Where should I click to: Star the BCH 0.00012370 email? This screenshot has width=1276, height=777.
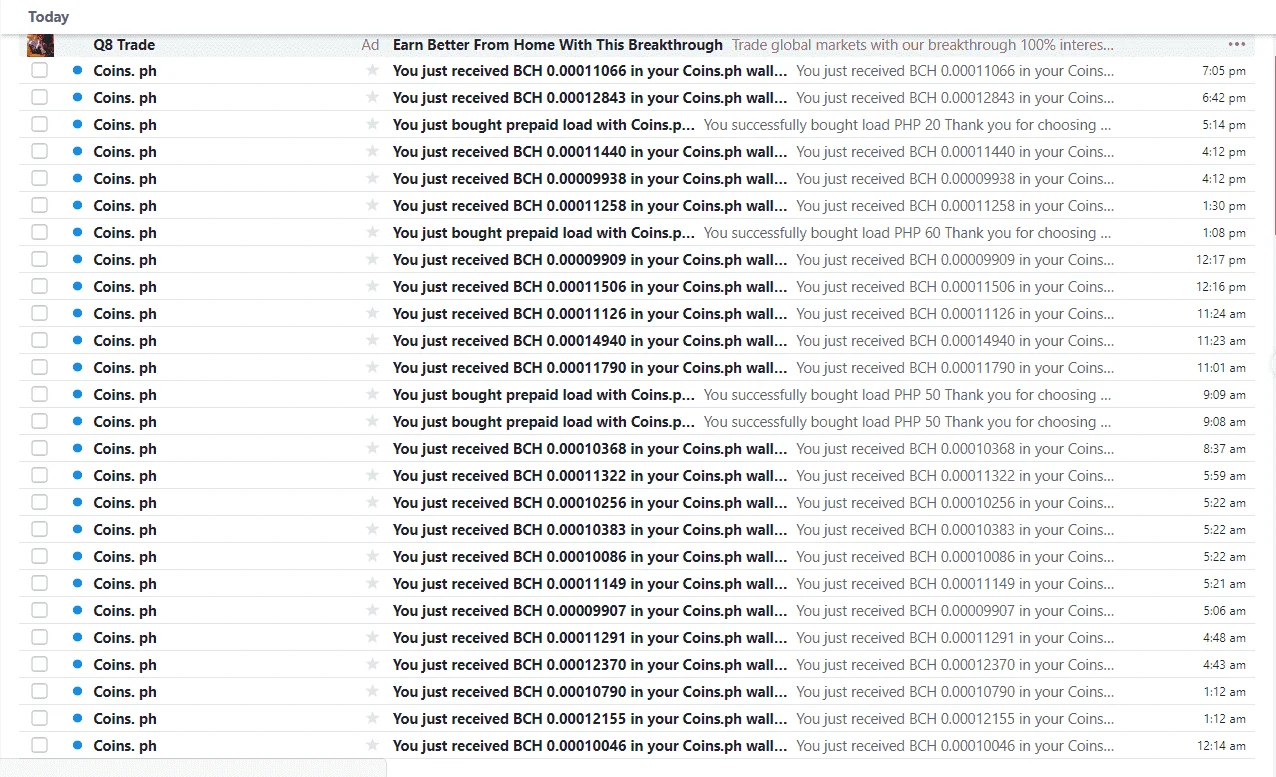(372, 665)
